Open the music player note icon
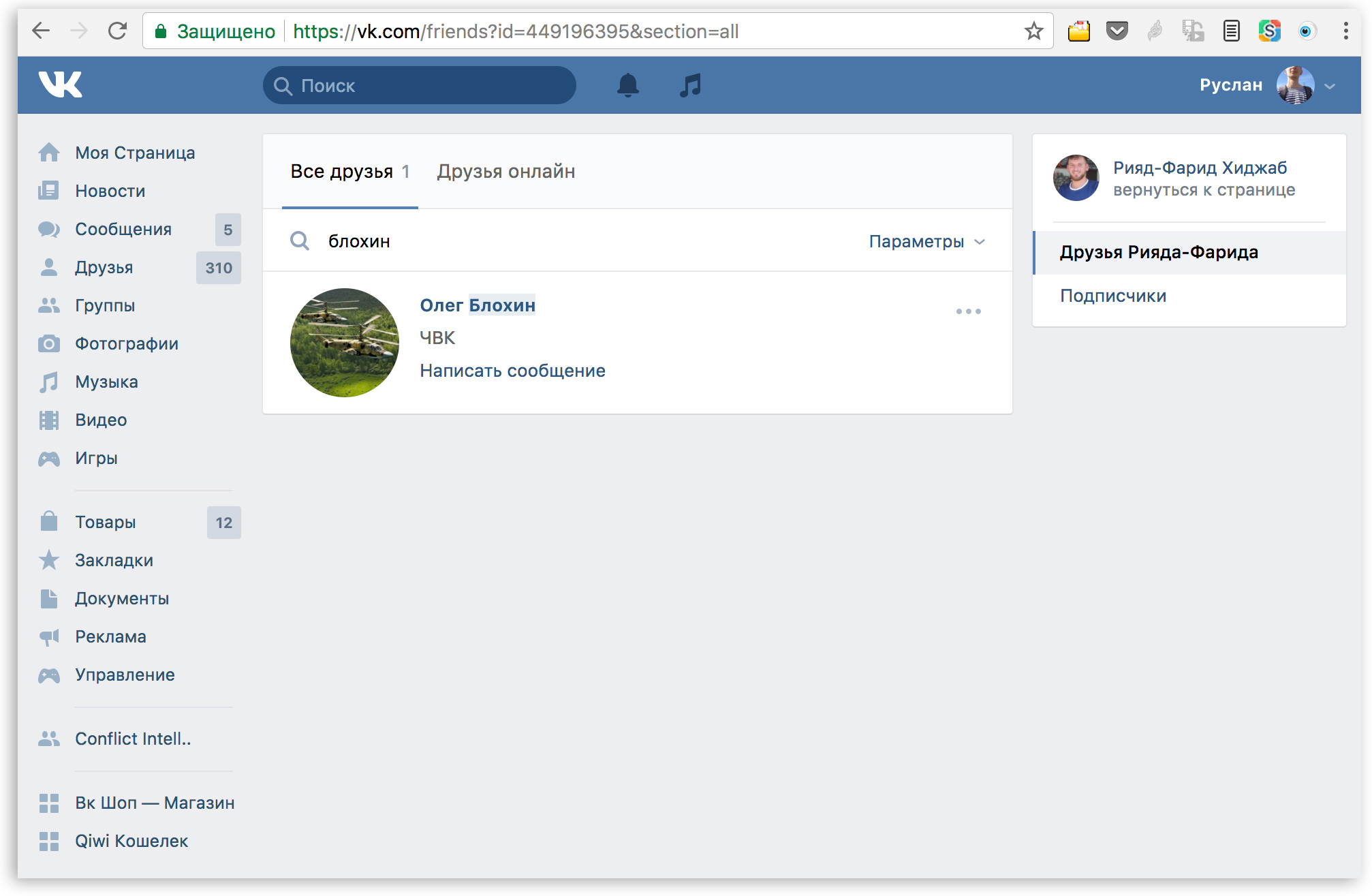1372x896 pixels. pyautogui.click(x=690, y=85)
